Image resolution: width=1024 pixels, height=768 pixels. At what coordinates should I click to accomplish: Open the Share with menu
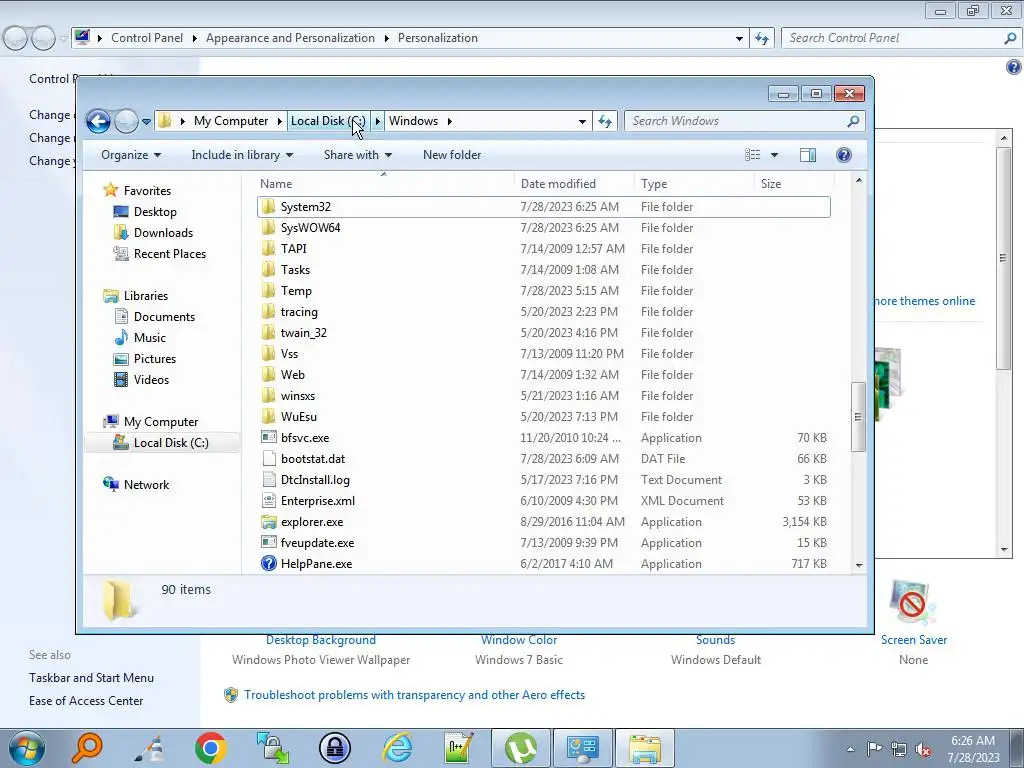[358, 155]
